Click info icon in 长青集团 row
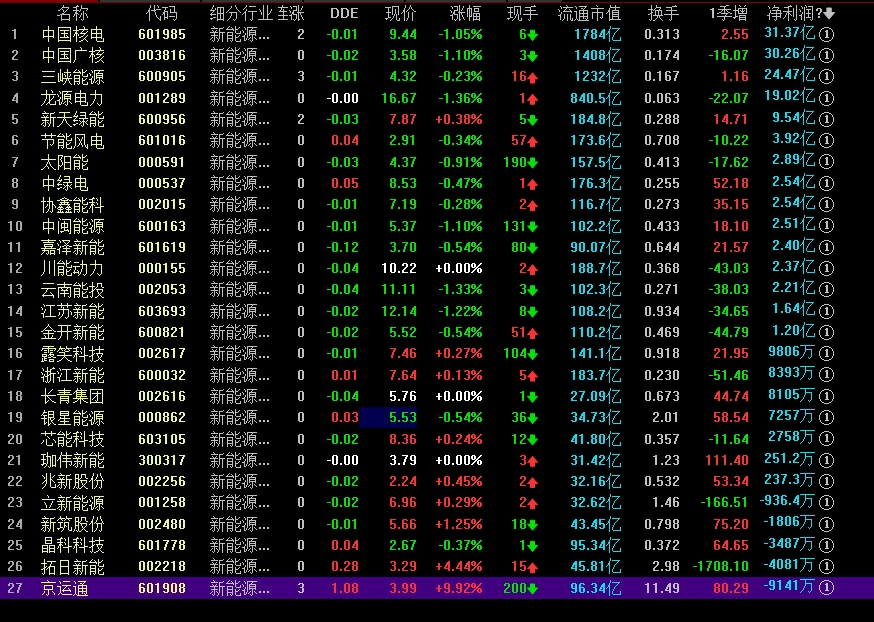The height and width of the screenshot is (622, 874). point(827,396)
